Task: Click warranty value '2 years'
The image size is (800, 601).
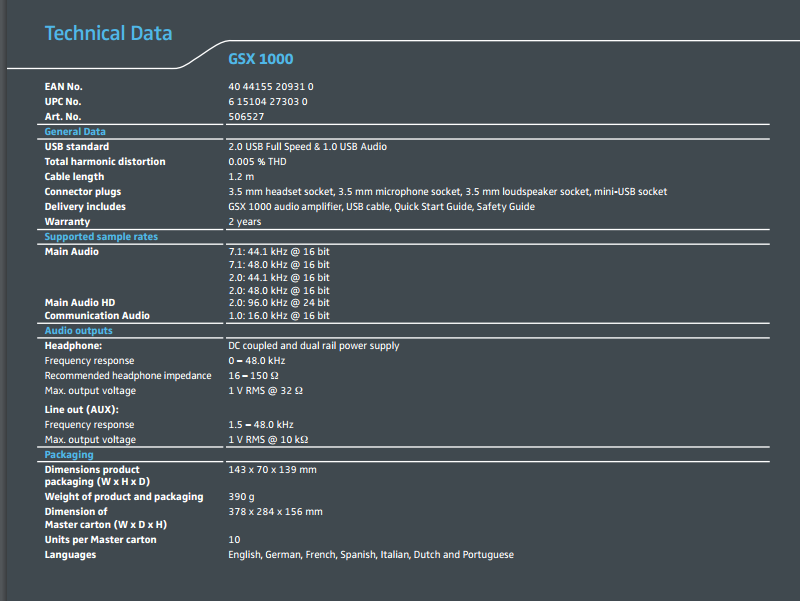Action: 244,221
